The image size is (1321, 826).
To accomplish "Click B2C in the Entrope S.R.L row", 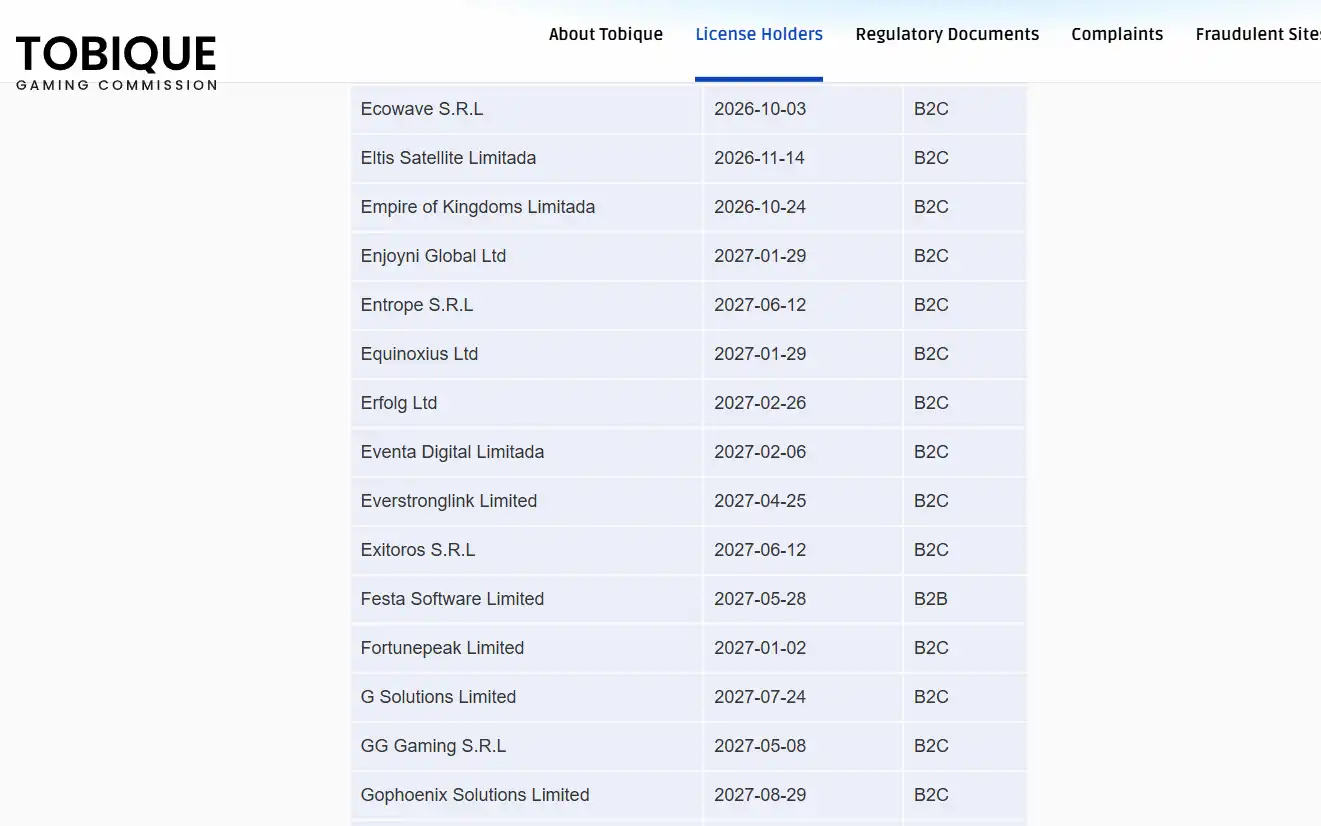I will pos(931,305).
